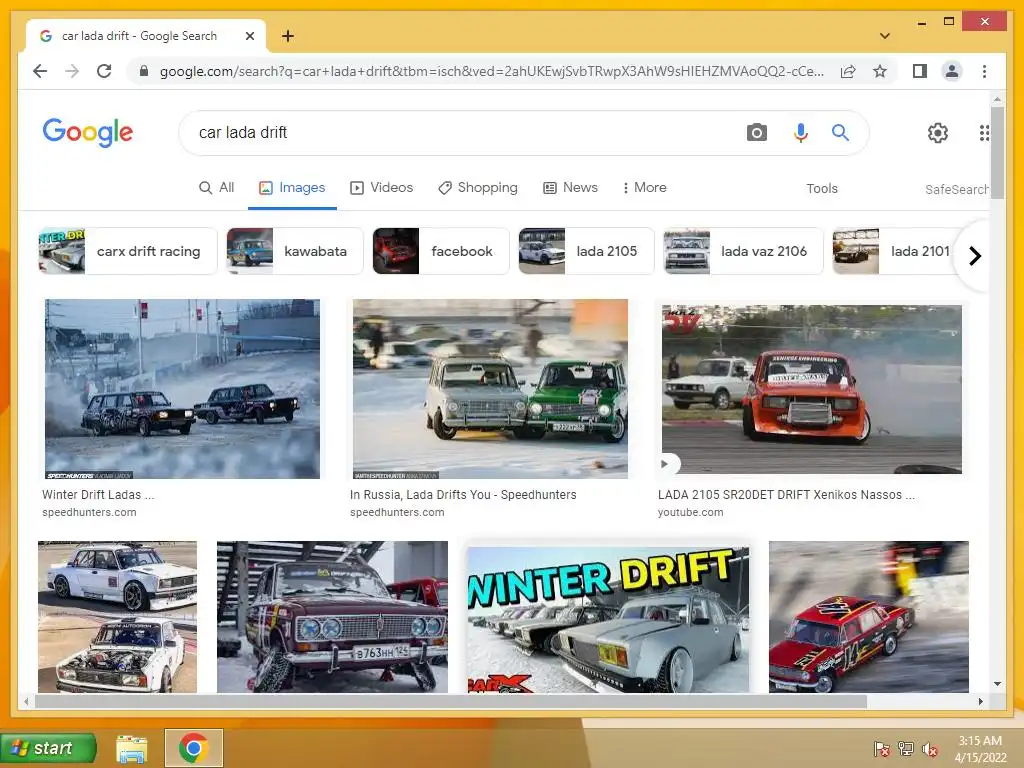The image size is (1024, 768).
Task: Open Shopping results tab
Action: pyautogui.click(x=477, y=188)
